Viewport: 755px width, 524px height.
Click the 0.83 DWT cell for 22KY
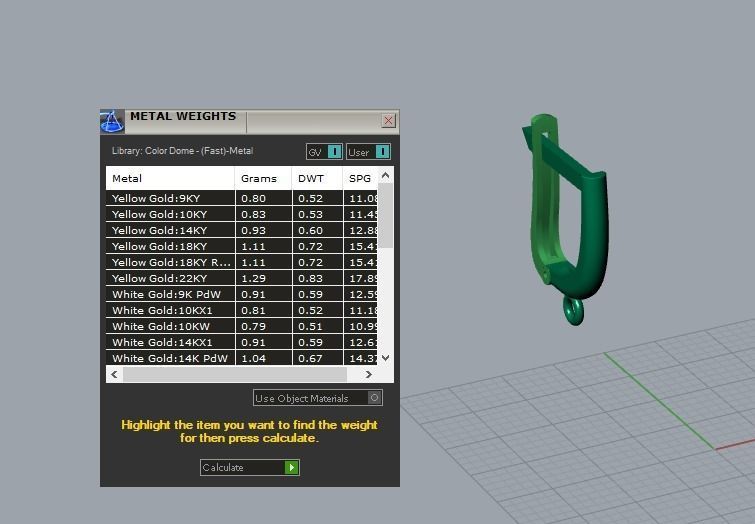(x=318, y=278)
